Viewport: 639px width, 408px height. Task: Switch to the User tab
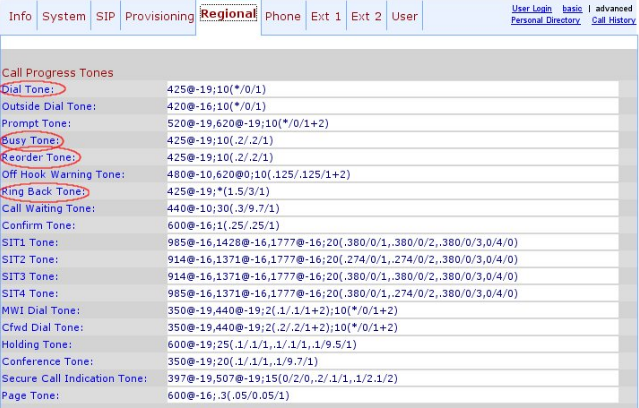405,16
